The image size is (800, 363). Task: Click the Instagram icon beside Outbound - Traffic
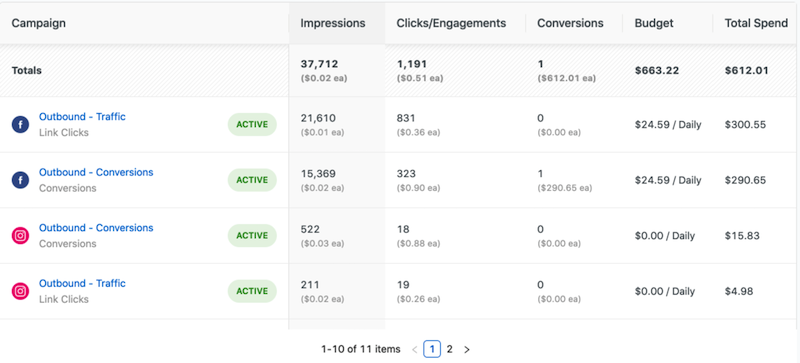coord(20,291)
